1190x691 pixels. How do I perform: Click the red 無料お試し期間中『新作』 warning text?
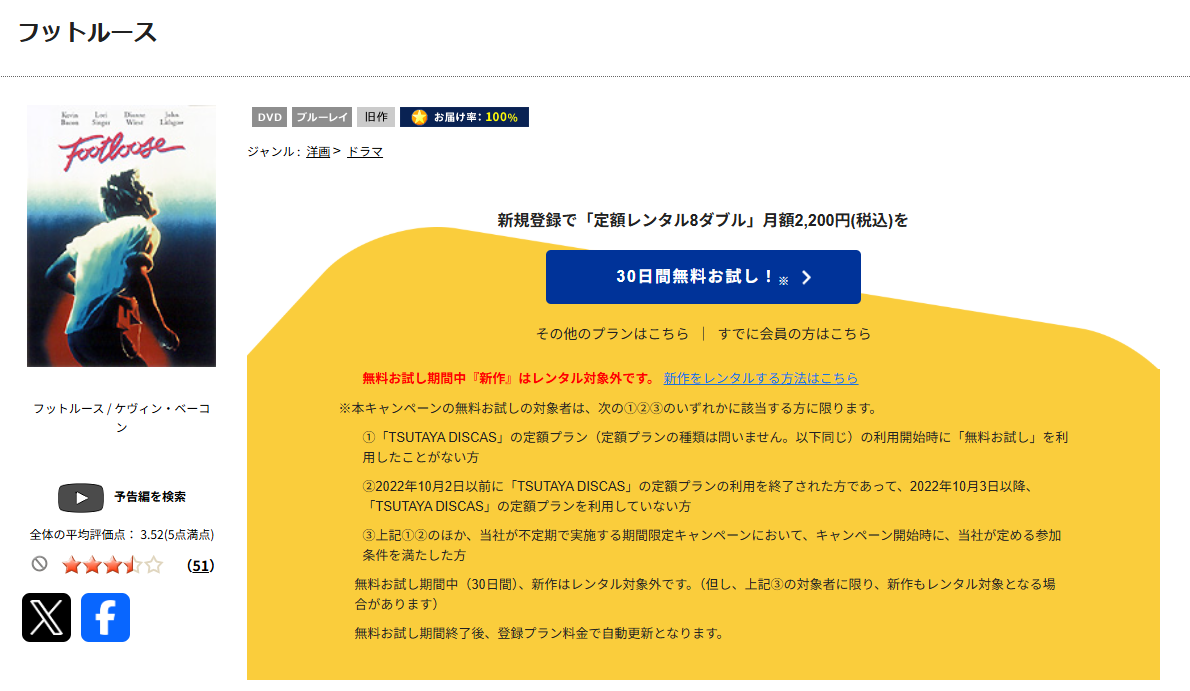(x=508, y=378)
